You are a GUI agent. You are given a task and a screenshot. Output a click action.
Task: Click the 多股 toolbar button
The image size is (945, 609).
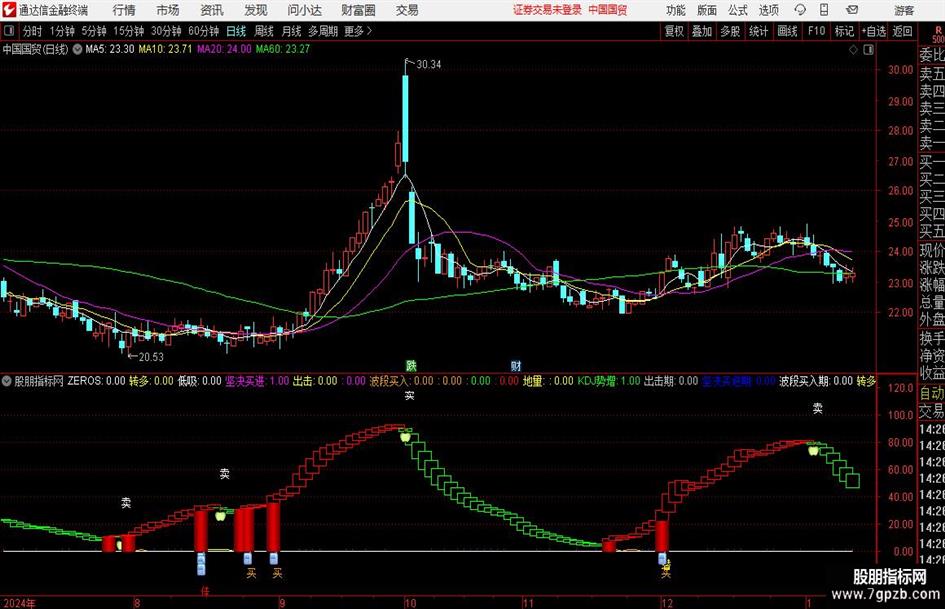tap(730, 31)
